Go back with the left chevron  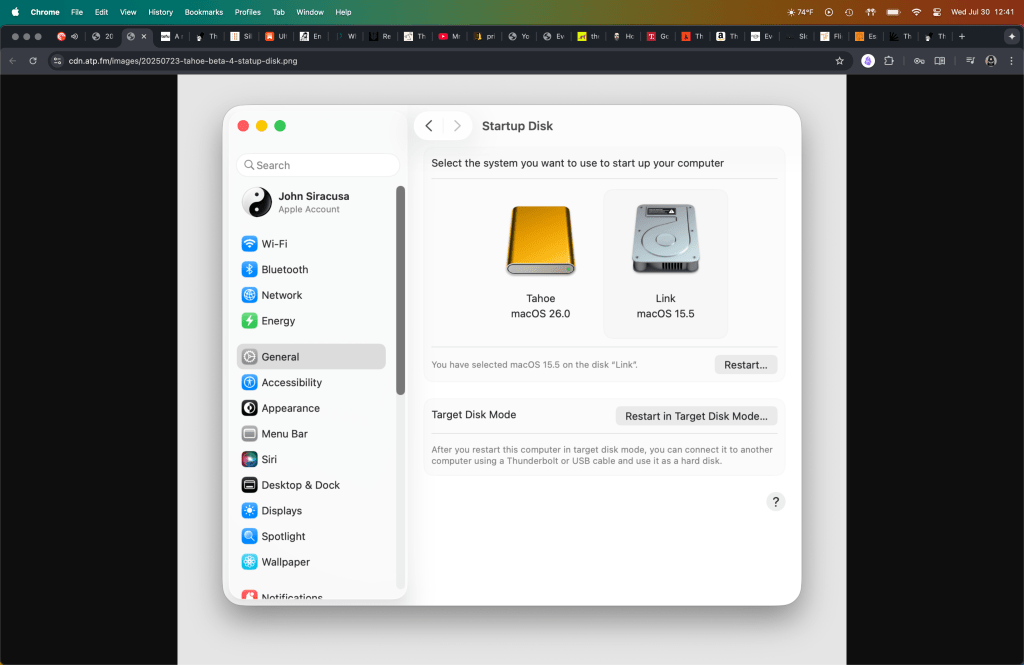click(429, 126)
